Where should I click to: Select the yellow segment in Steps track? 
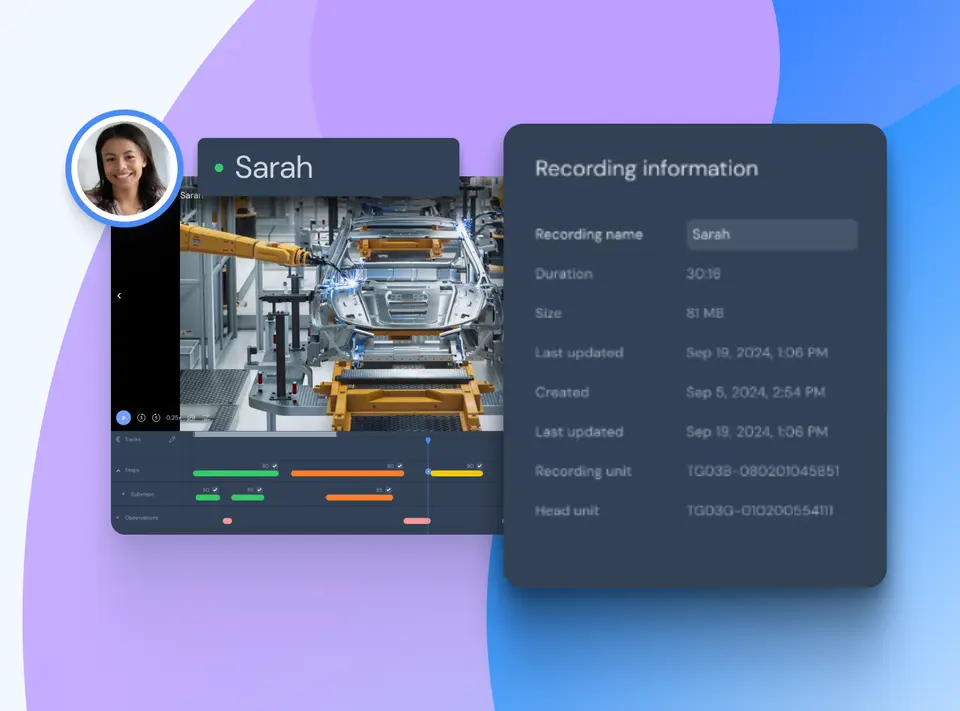(x=457, y=473)
